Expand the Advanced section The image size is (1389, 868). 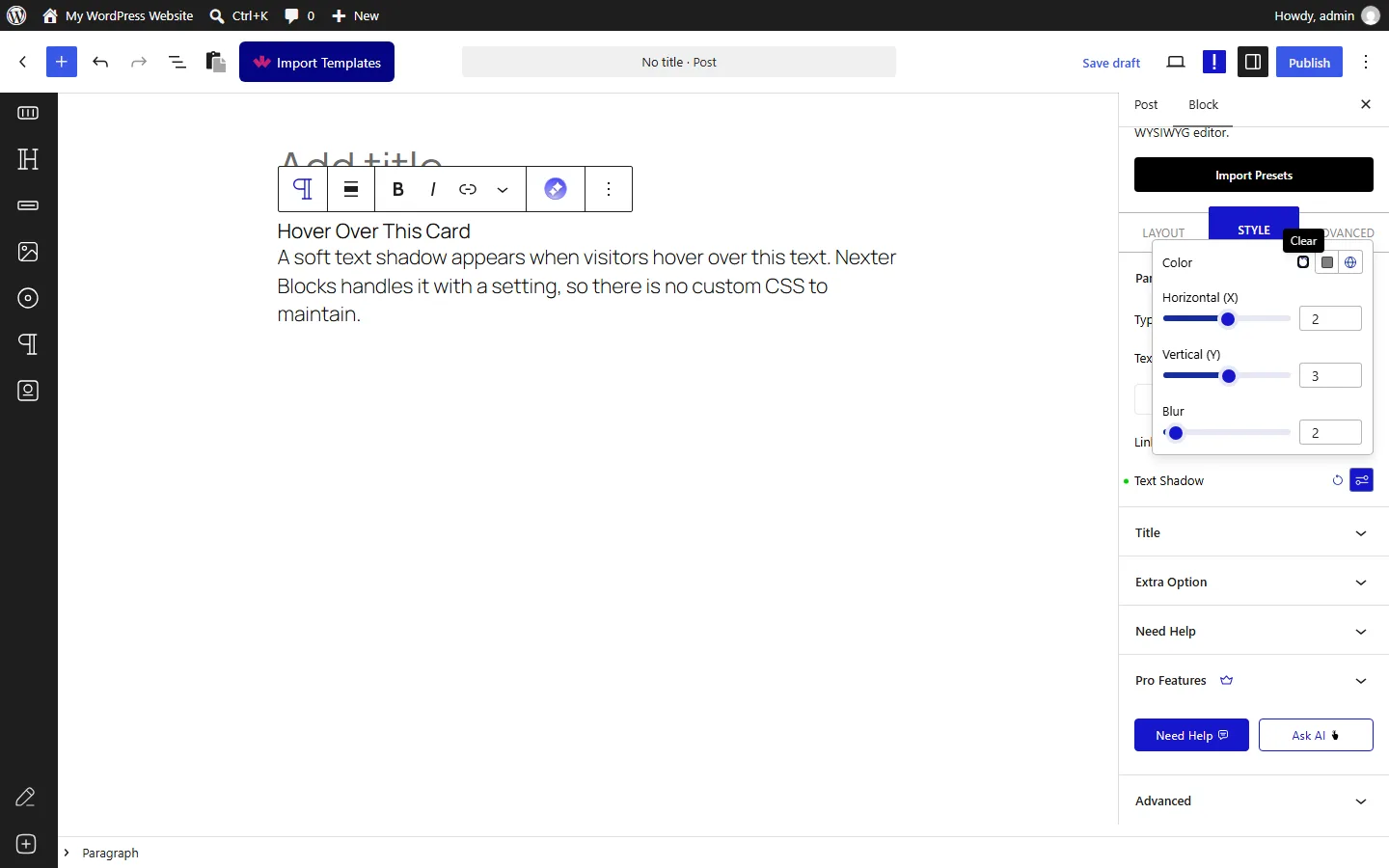pyautogui.click(x=1254, y=800)
